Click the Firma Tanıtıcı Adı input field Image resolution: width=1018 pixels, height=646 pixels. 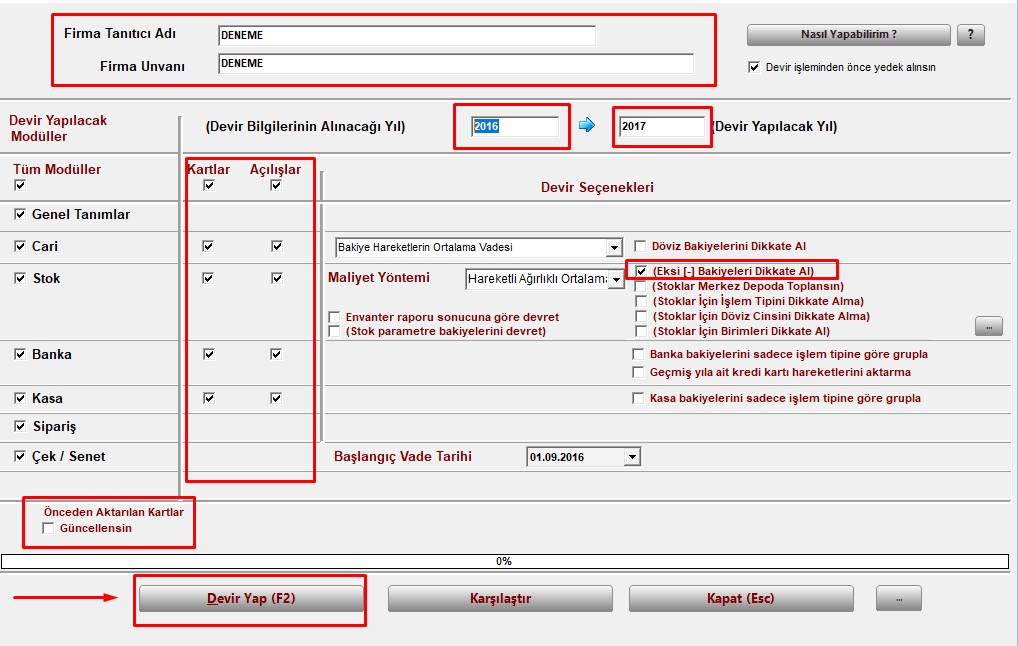406,35
